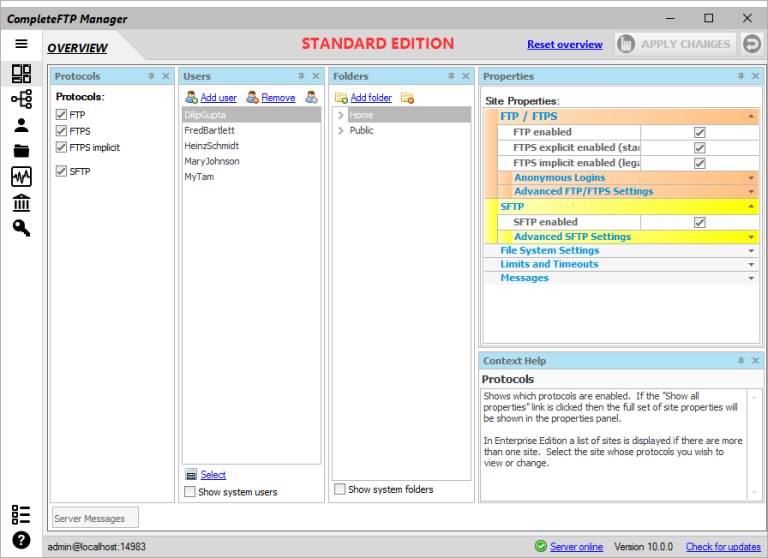768x558 pixels.
Task: Open the Users icon in sidebar
Action: [21, 125]
